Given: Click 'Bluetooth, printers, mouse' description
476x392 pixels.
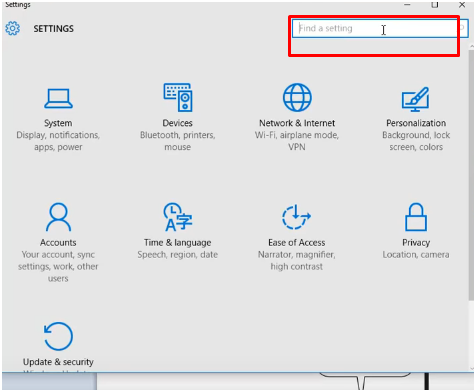Looking at the screenshot, I should [178, 141].
